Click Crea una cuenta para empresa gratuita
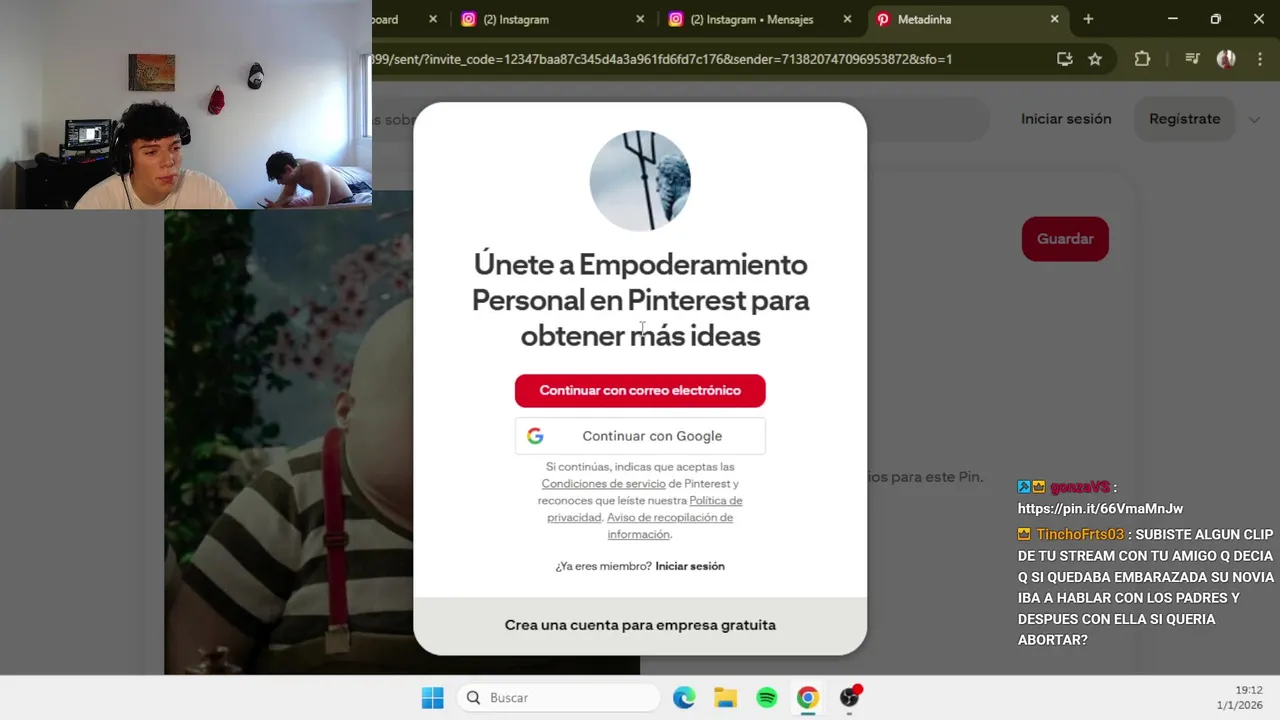Viewport: 1280px width, 720px height. (x=640, y=625)
